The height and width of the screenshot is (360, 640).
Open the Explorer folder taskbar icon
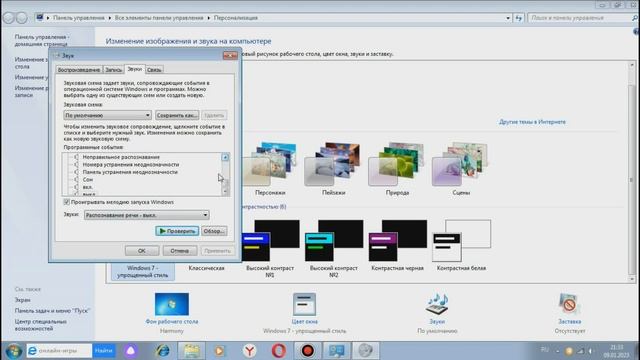click(191, 351)
